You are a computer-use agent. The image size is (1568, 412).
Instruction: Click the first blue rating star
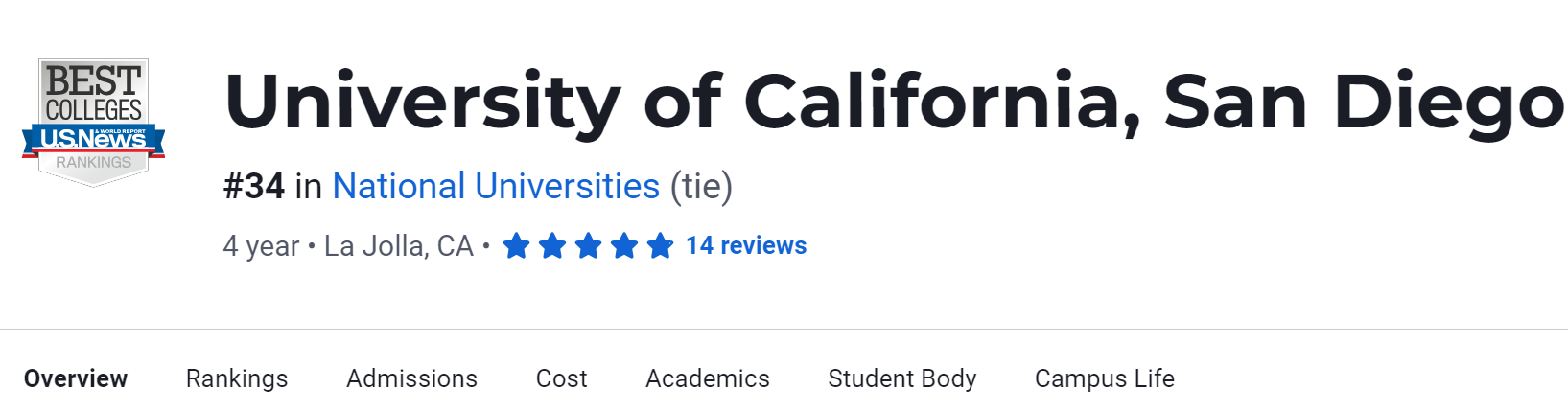point(516,246)
